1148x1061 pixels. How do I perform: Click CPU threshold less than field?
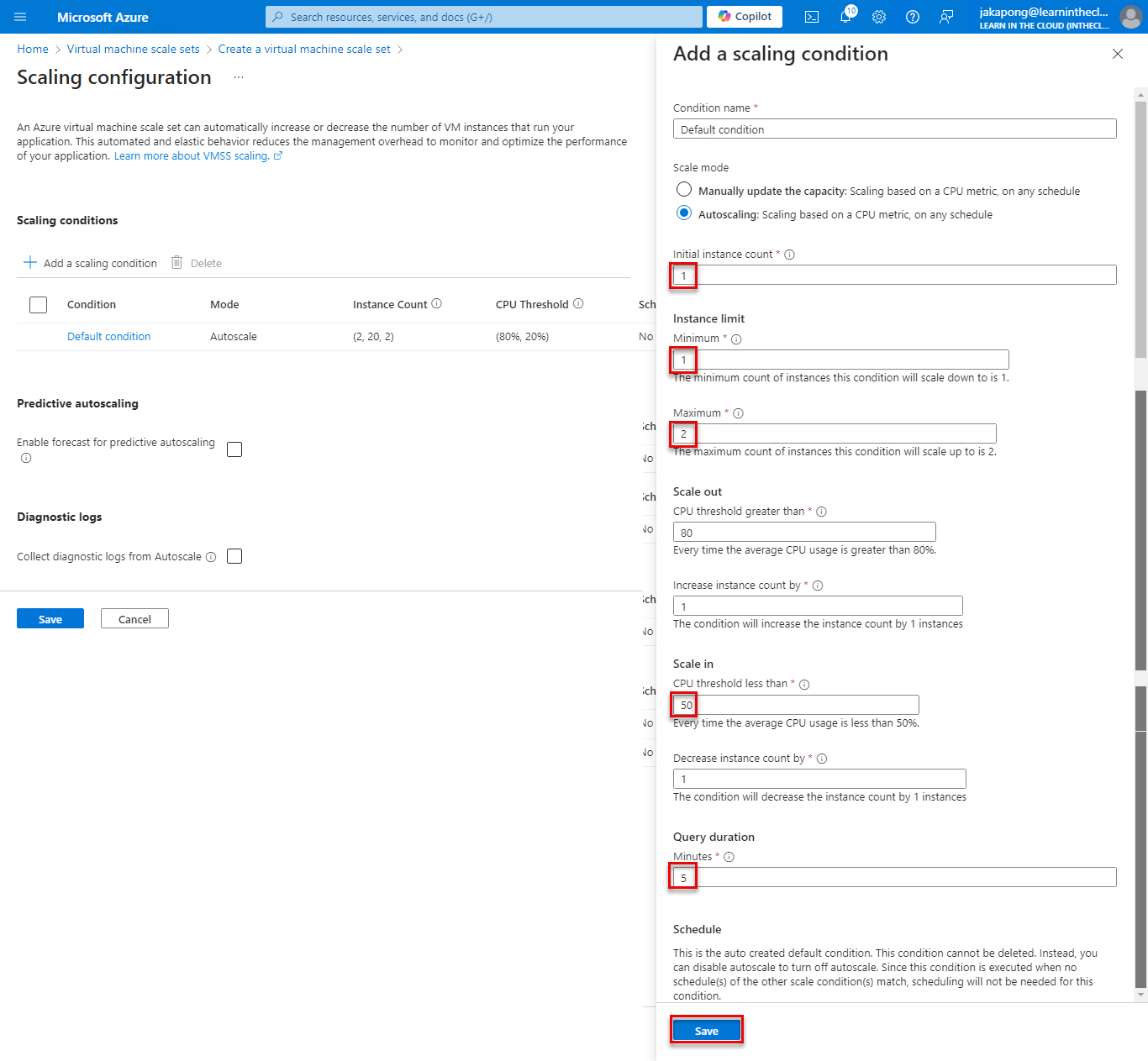coord(796,705)
